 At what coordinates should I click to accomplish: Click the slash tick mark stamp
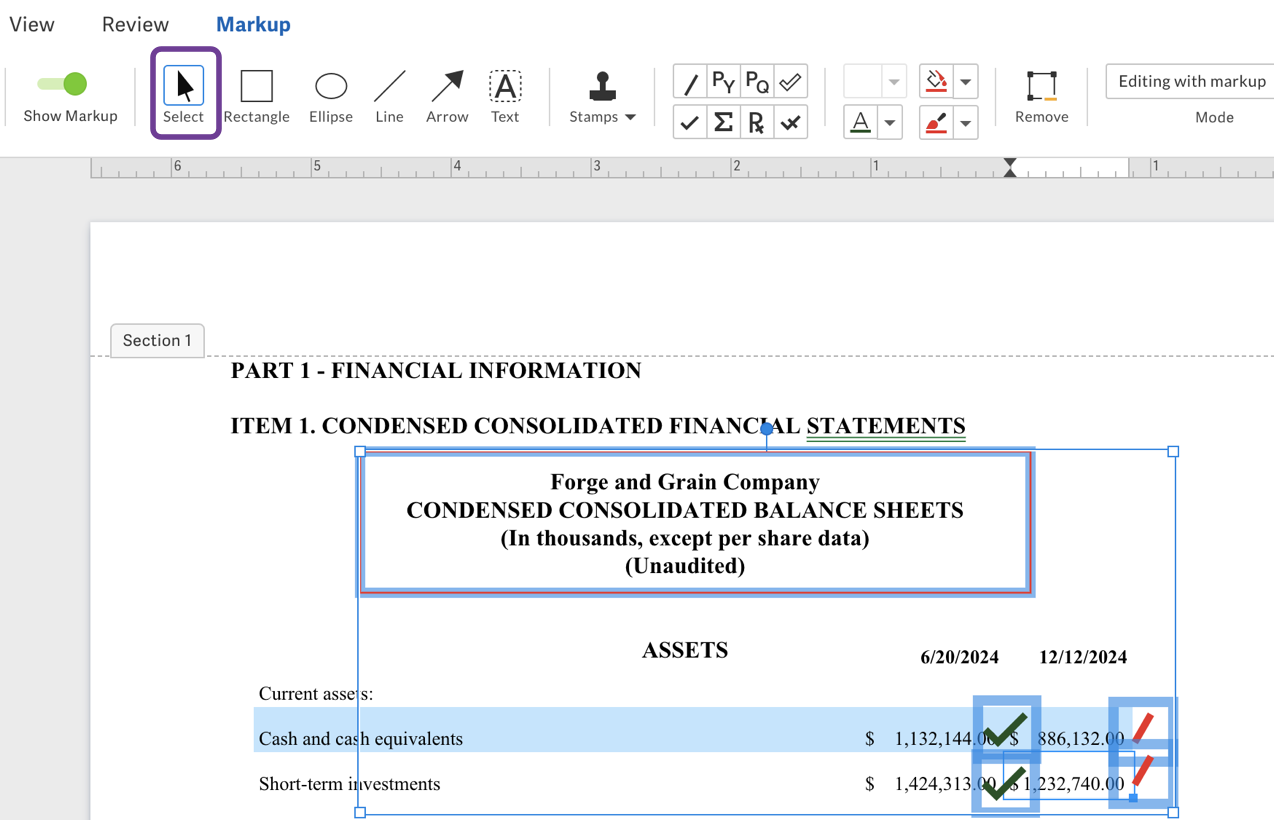[x=690, y=82]
